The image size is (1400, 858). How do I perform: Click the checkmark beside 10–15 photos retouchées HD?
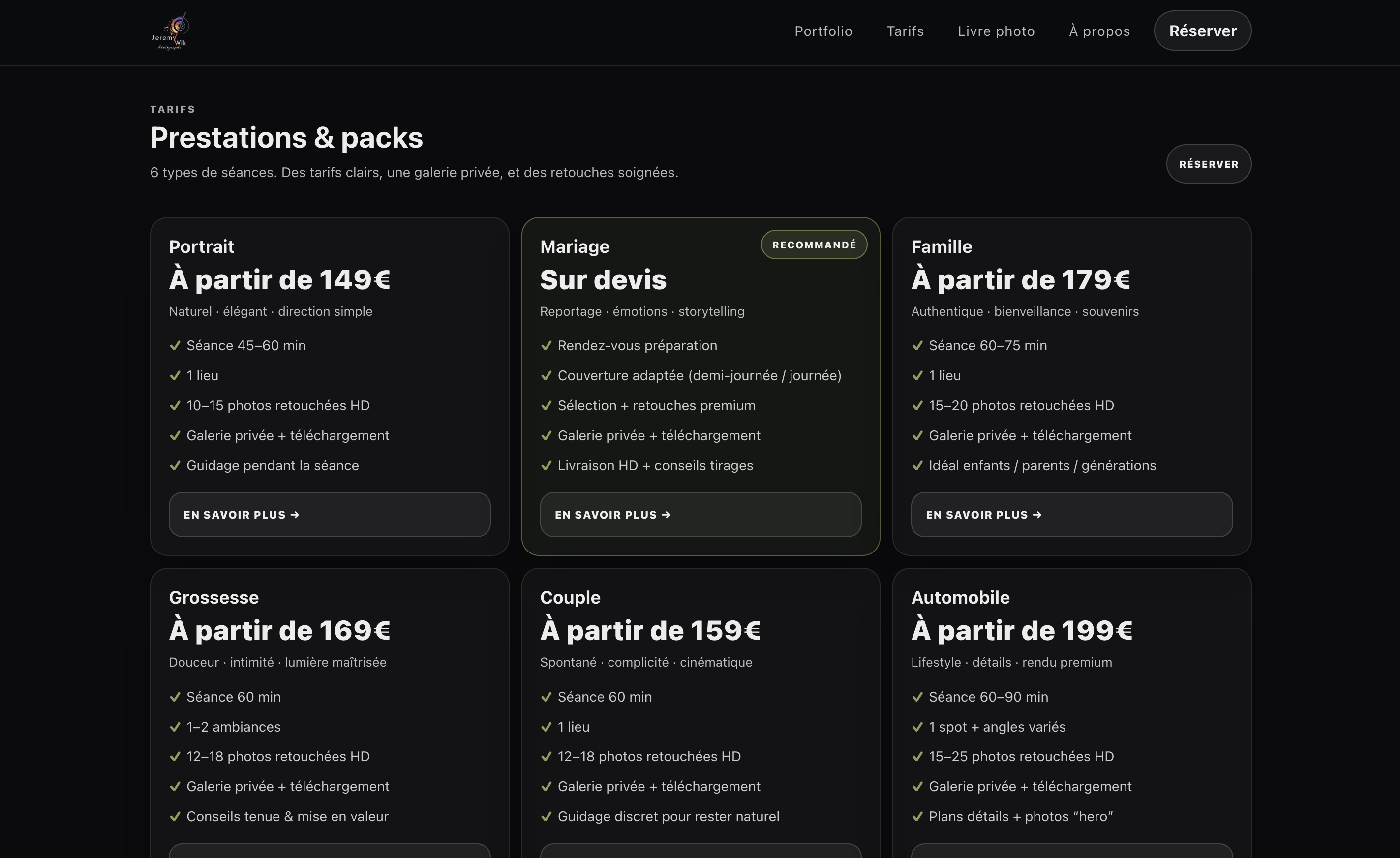pyautogui.click(x=175, y=406)
